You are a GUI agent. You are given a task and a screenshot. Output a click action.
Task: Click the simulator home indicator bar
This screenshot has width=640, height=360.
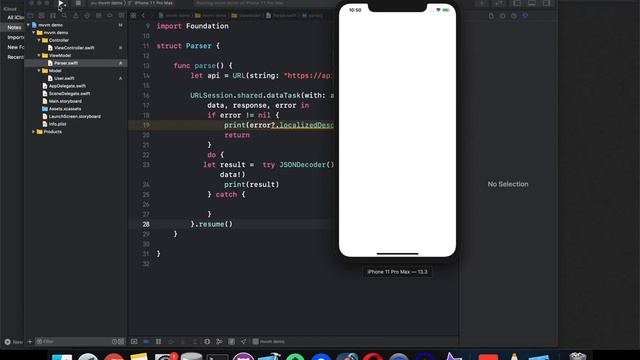[397, 253]
